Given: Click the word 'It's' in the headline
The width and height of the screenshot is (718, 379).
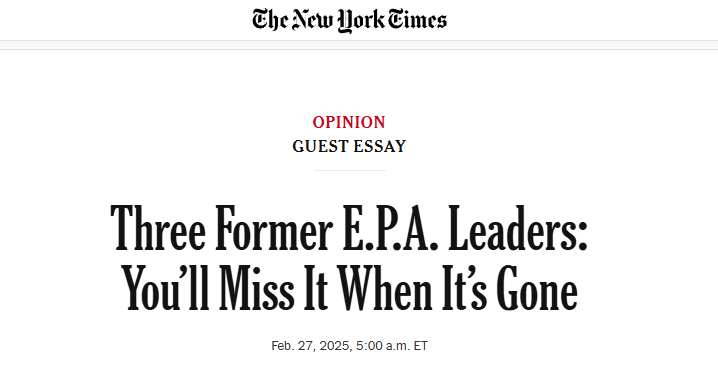Looking at the screenshot, I should click(464, 288).
